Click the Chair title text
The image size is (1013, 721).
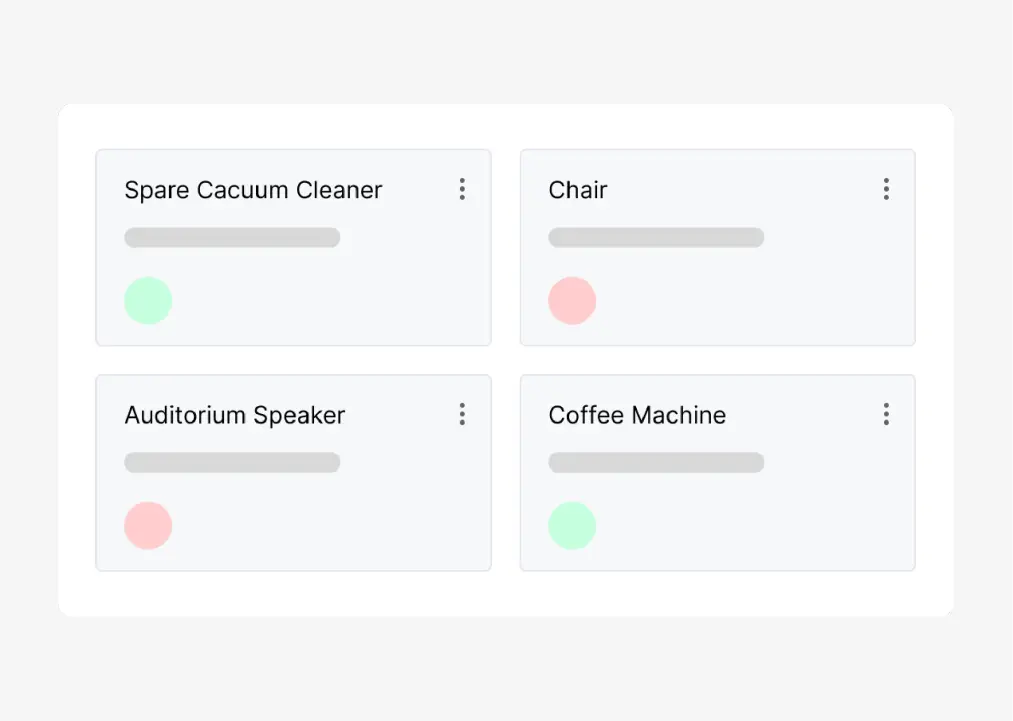(578, 190)
